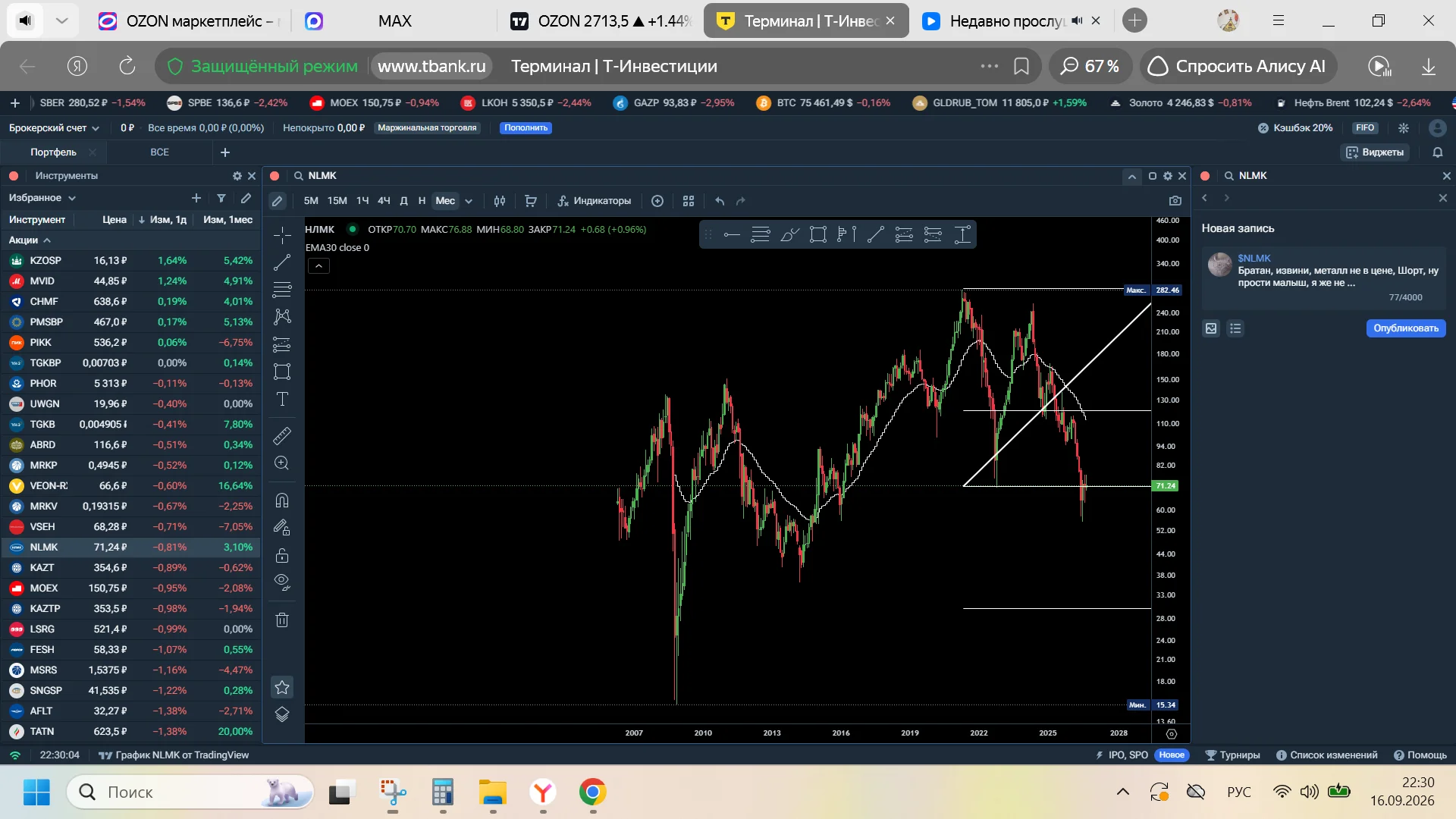Click the trash icon to remove drawings
The height and width of the screenshot is (819, 1456).
click(282, 620)
